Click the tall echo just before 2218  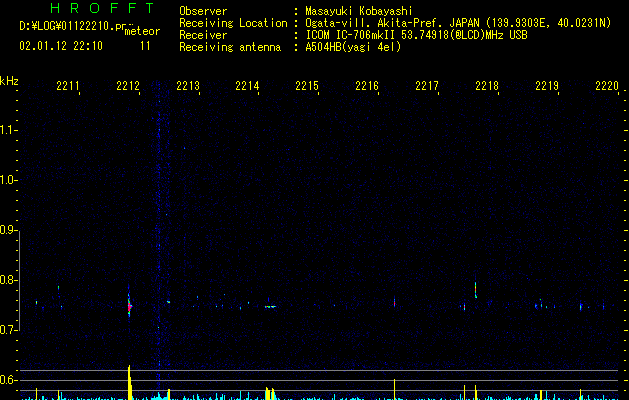coord(476,290)
